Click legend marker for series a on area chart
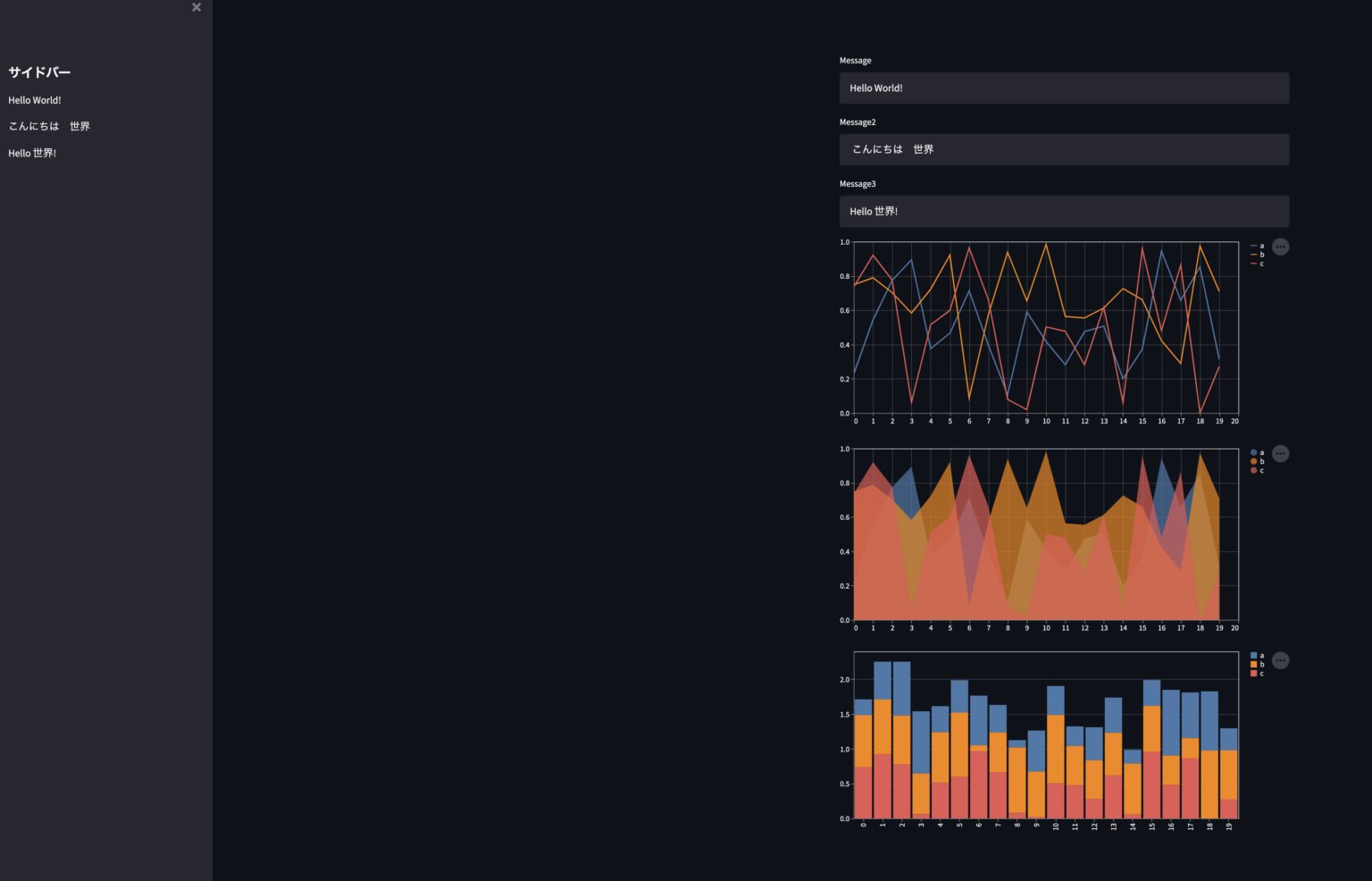The width and height of the screenshot is (1372, 881). point(1254,451)
